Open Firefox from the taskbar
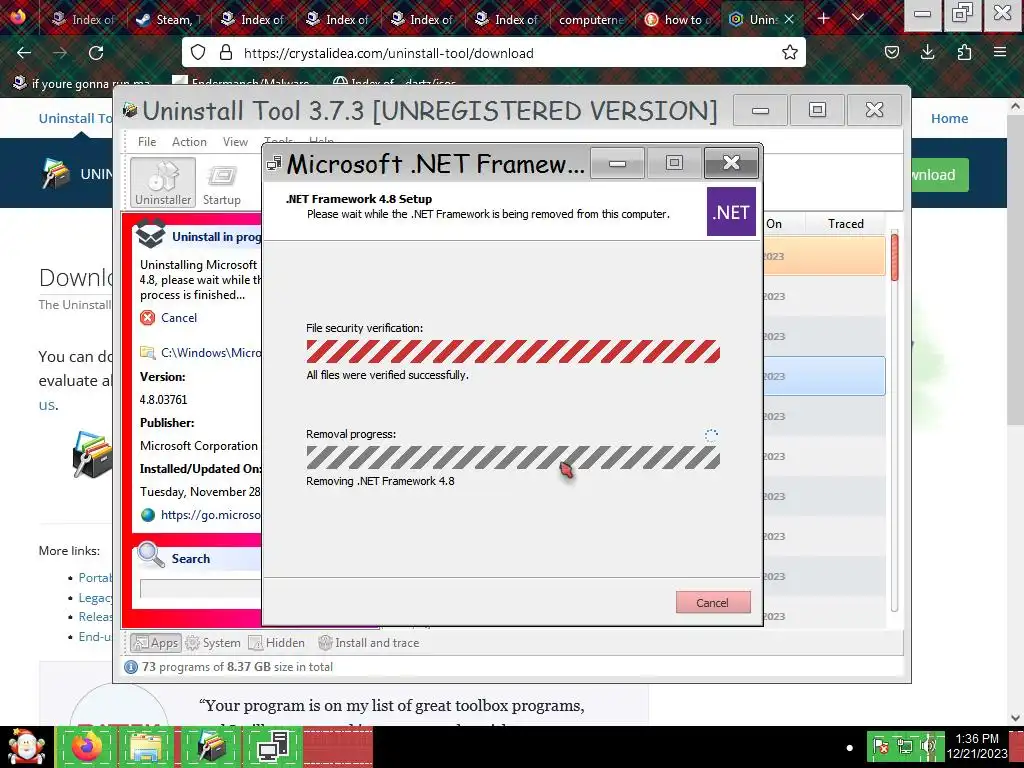This screenshot has height=768, width=1024. click(x=87, y=746)
